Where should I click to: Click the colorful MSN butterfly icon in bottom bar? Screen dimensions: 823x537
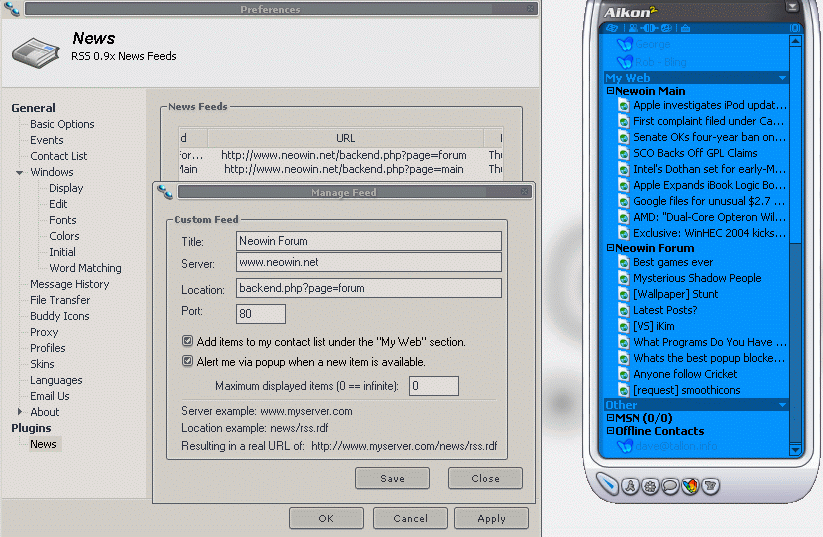690,487
